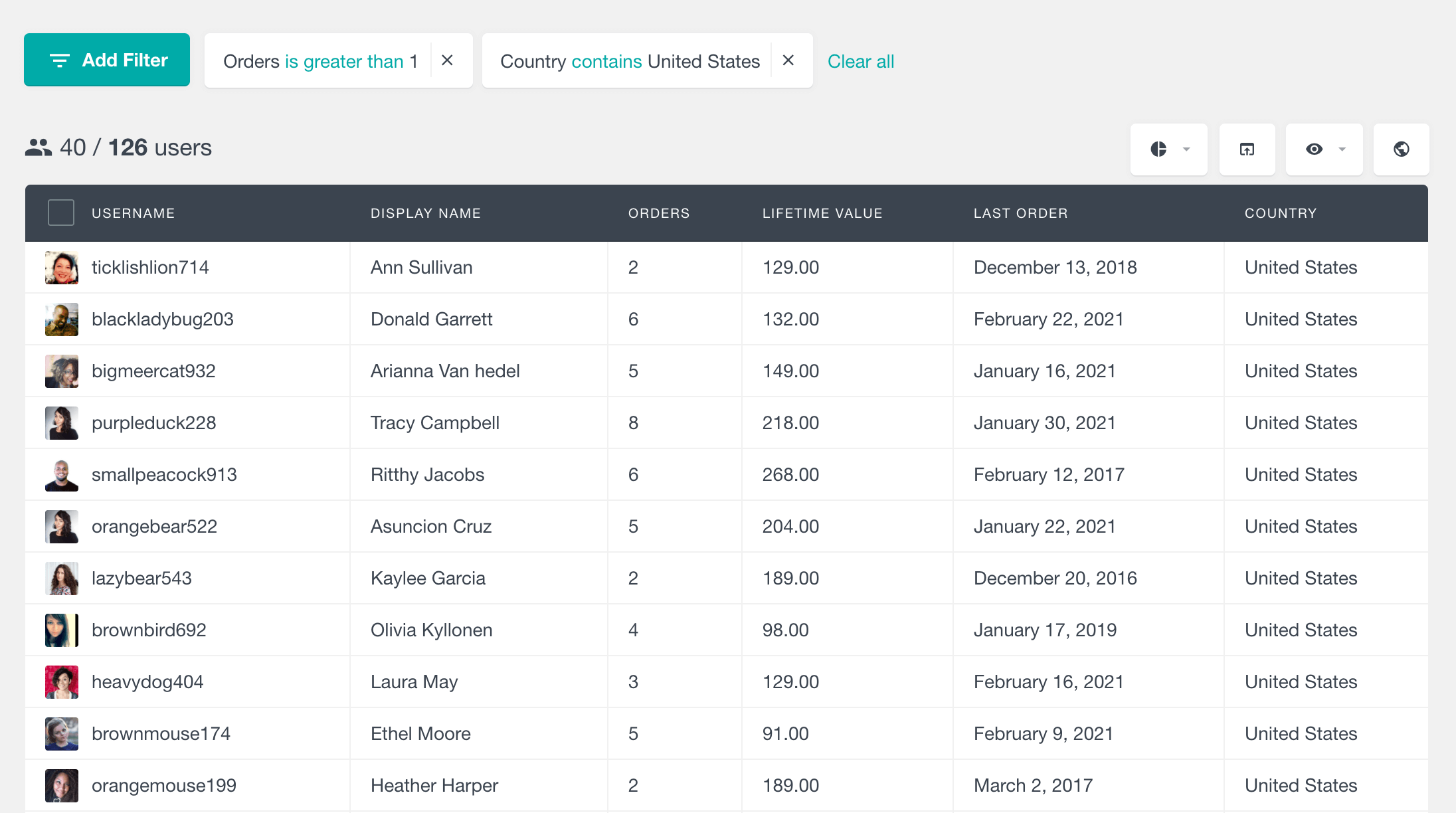Click the avatar of brownmouse174
Screen dimensions: 1456x813
(x=62, y=734)
